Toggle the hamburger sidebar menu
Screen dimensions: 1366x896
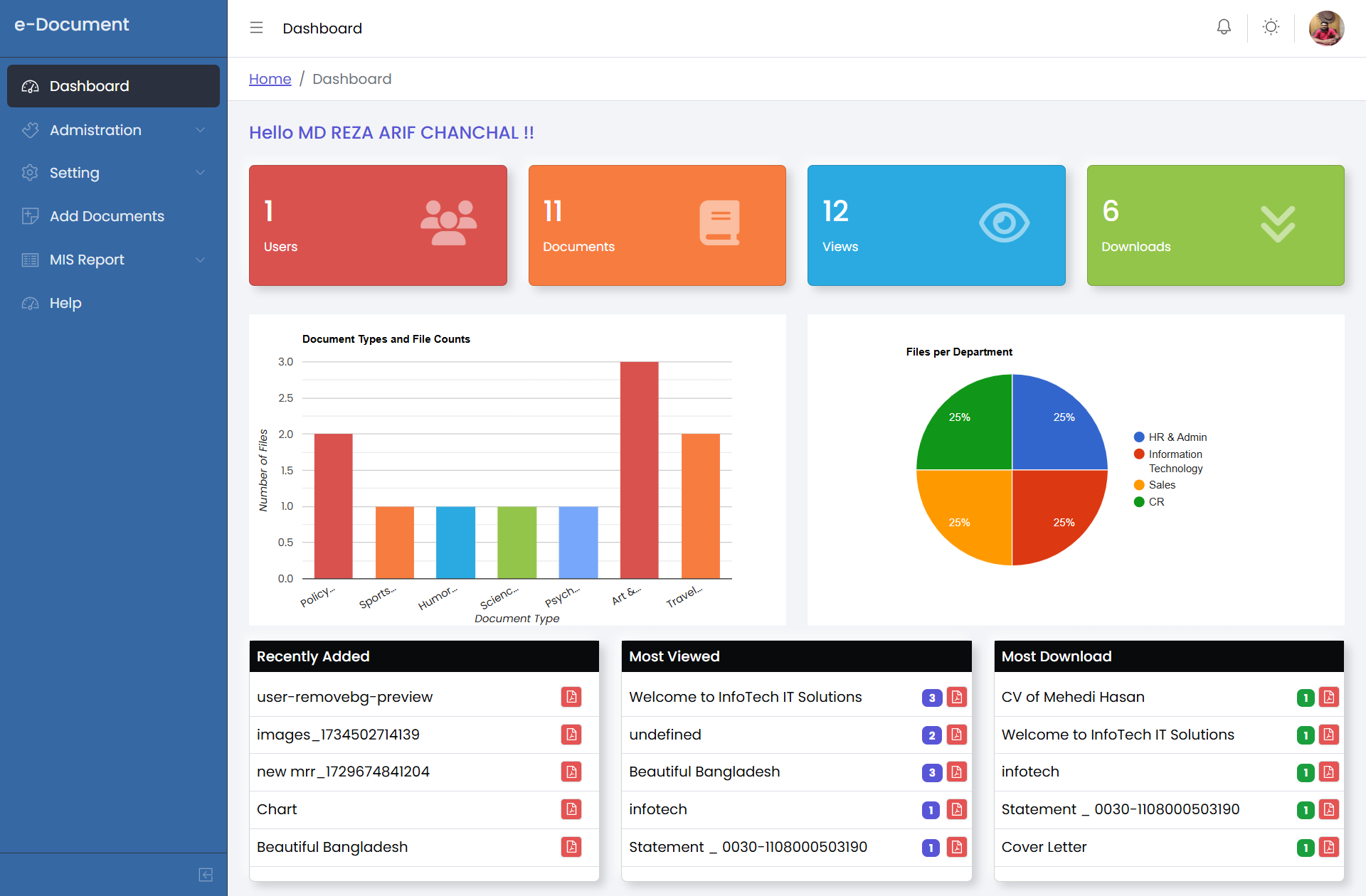point(257,28)
